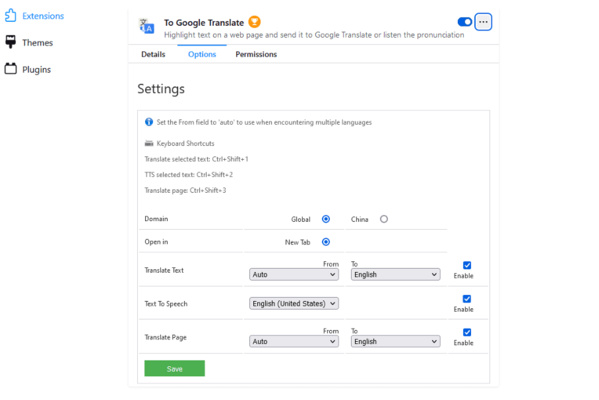Click the blue info icon in Settings
Screen dimensions: 599x400
pos(149,122)
